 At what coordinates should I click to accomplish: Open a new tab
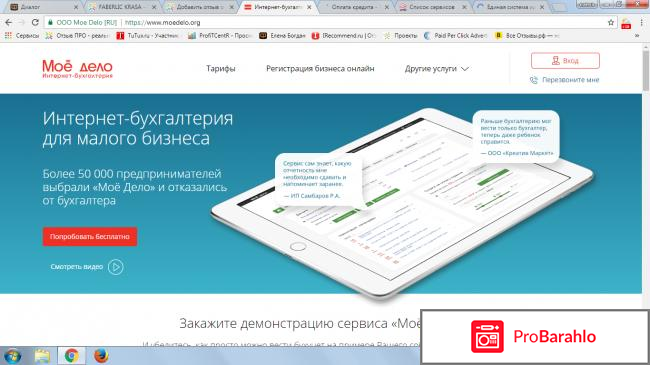pyautogui.click(x=560, y=7)
